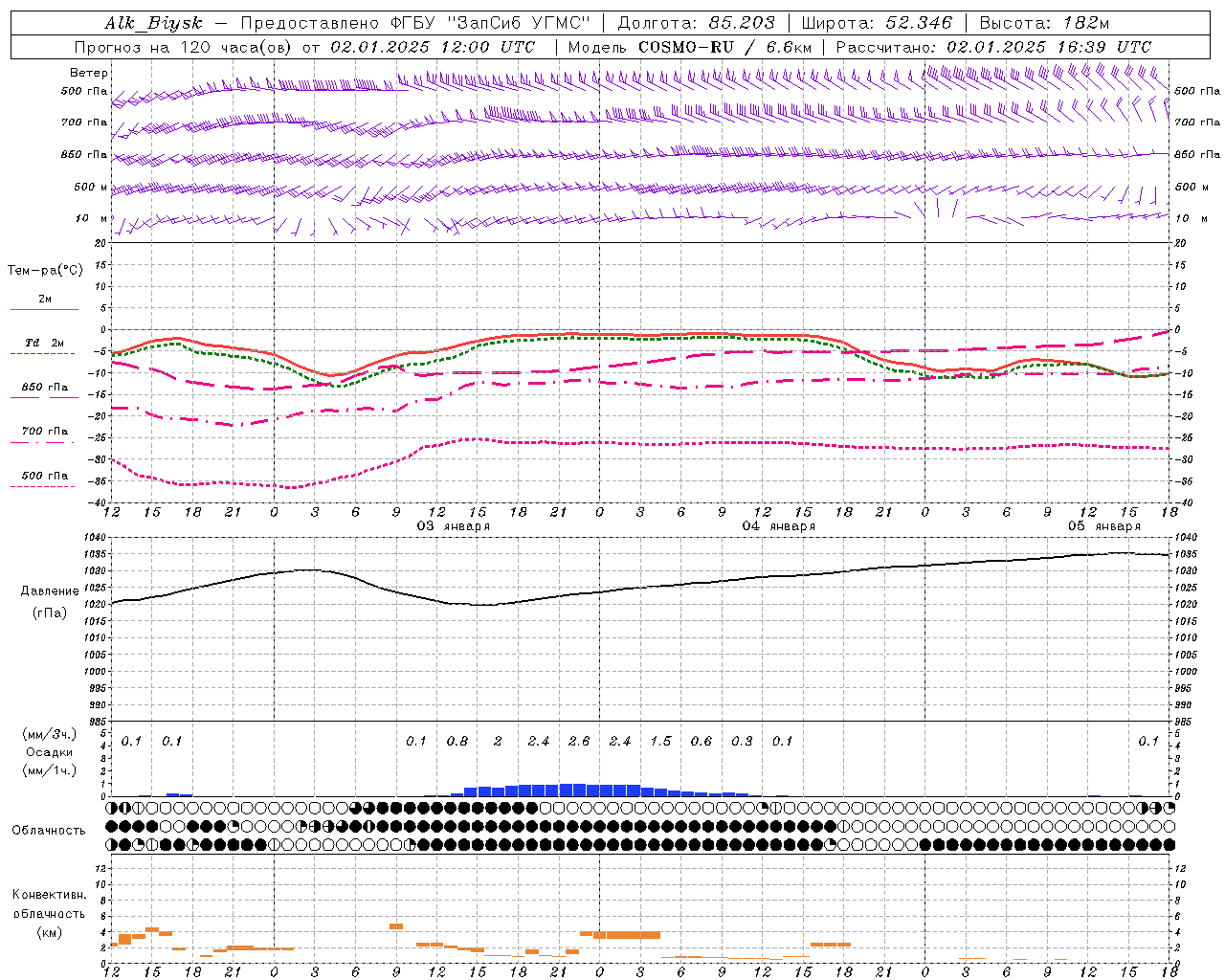
Task: Click the date label "04 января"
Action: pyautogui.click(x=779, y=526)
